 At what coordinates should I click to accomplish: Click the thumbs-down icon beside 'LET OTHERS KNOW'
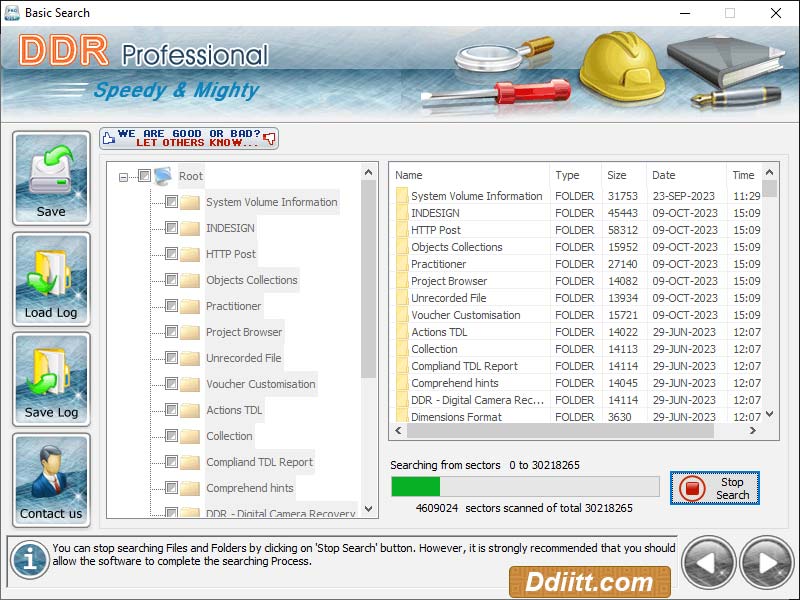tap(266, 138)
